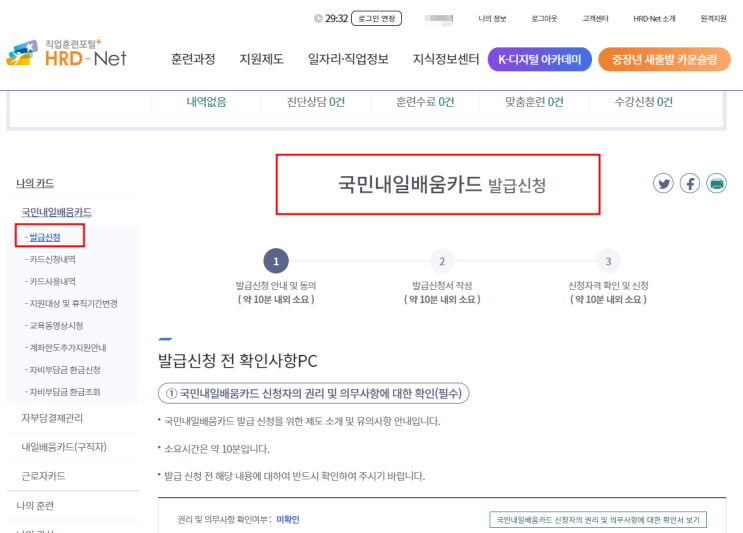This screenshot has height=533, width=743.
Task: Select 카드신청내역 in sidebar
Action: [52, 259]
